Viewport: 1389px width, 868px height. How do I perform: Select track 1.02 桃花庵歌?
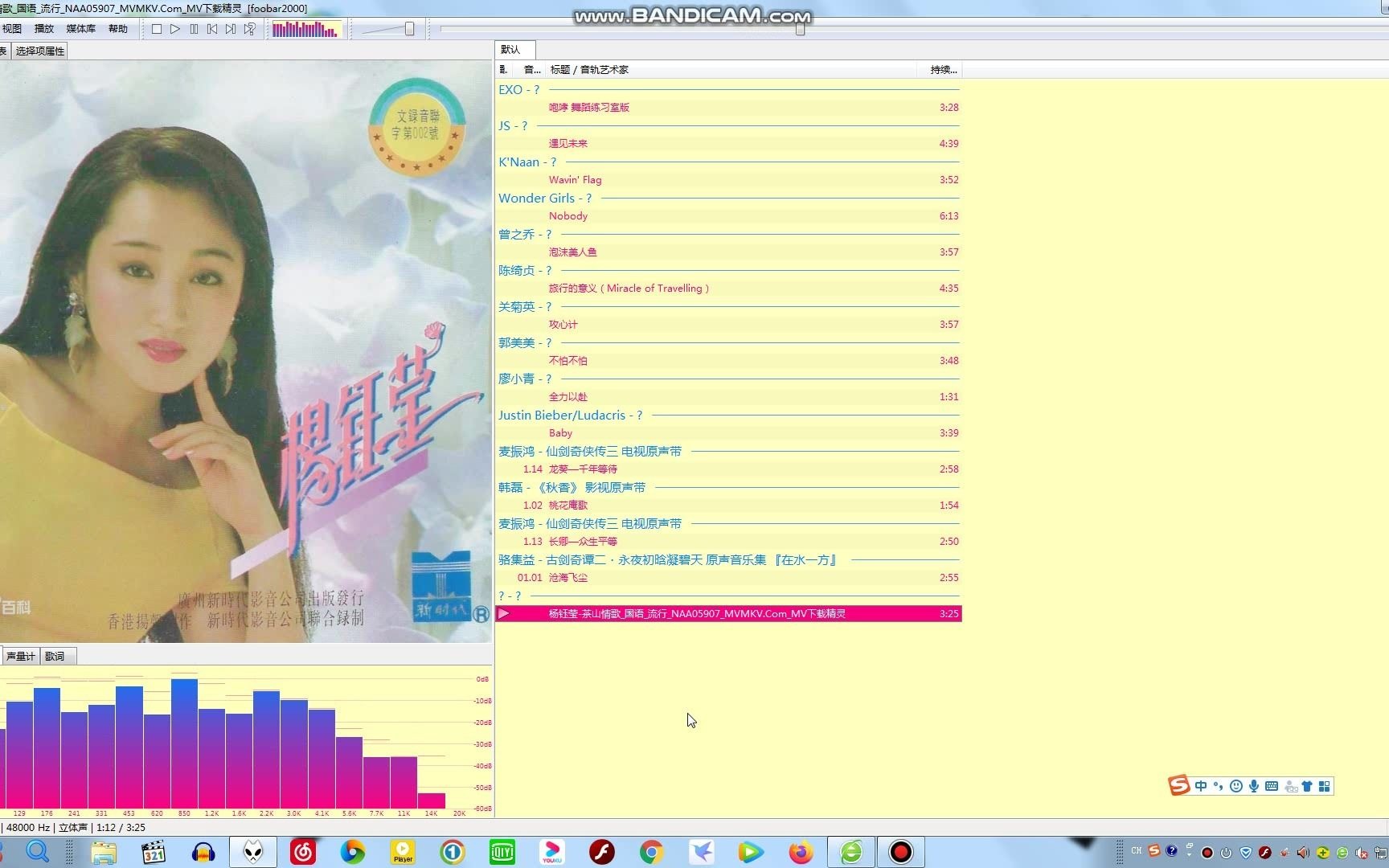[x=728, y=505]
